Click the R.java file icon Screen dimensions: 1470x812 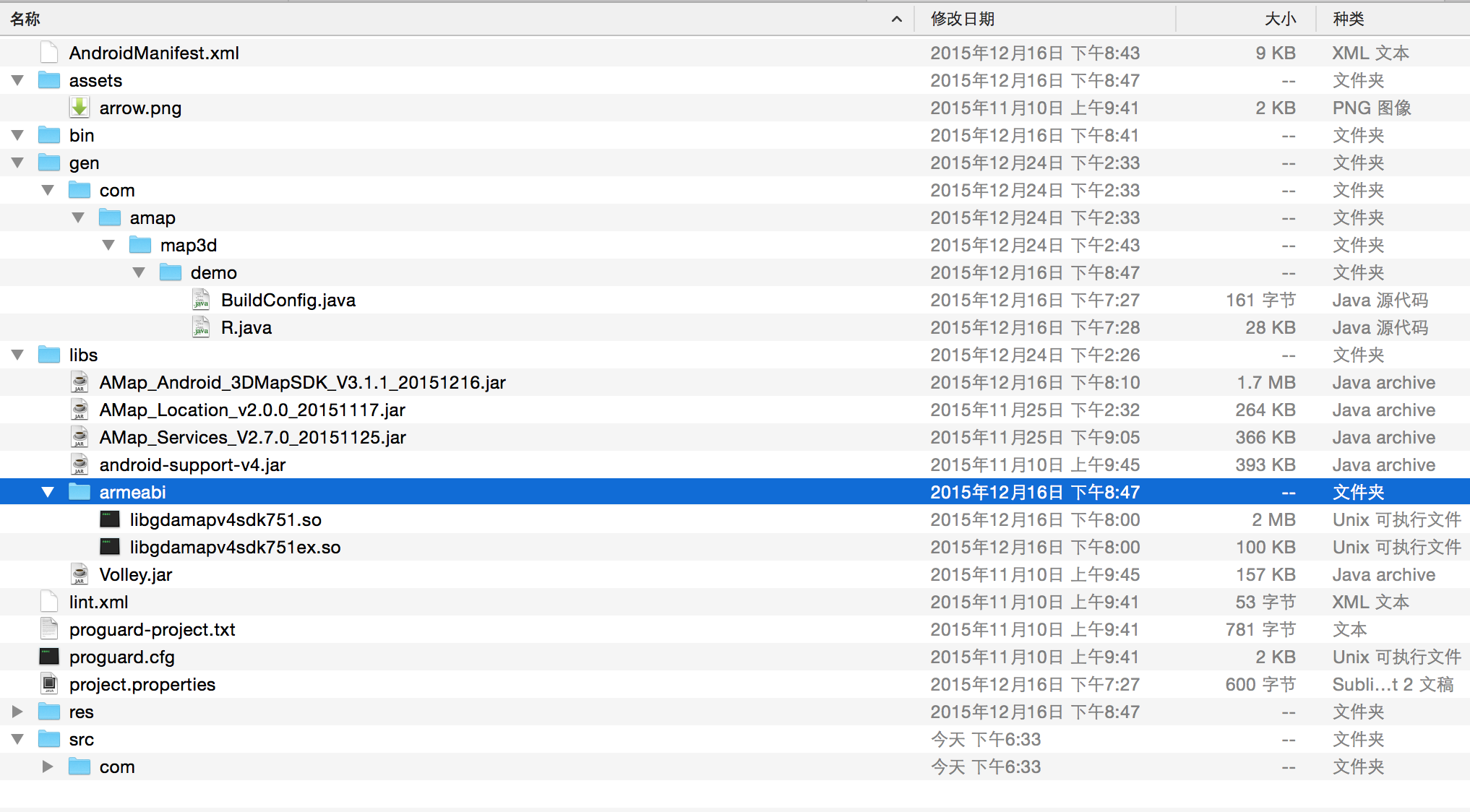[201, 327]
